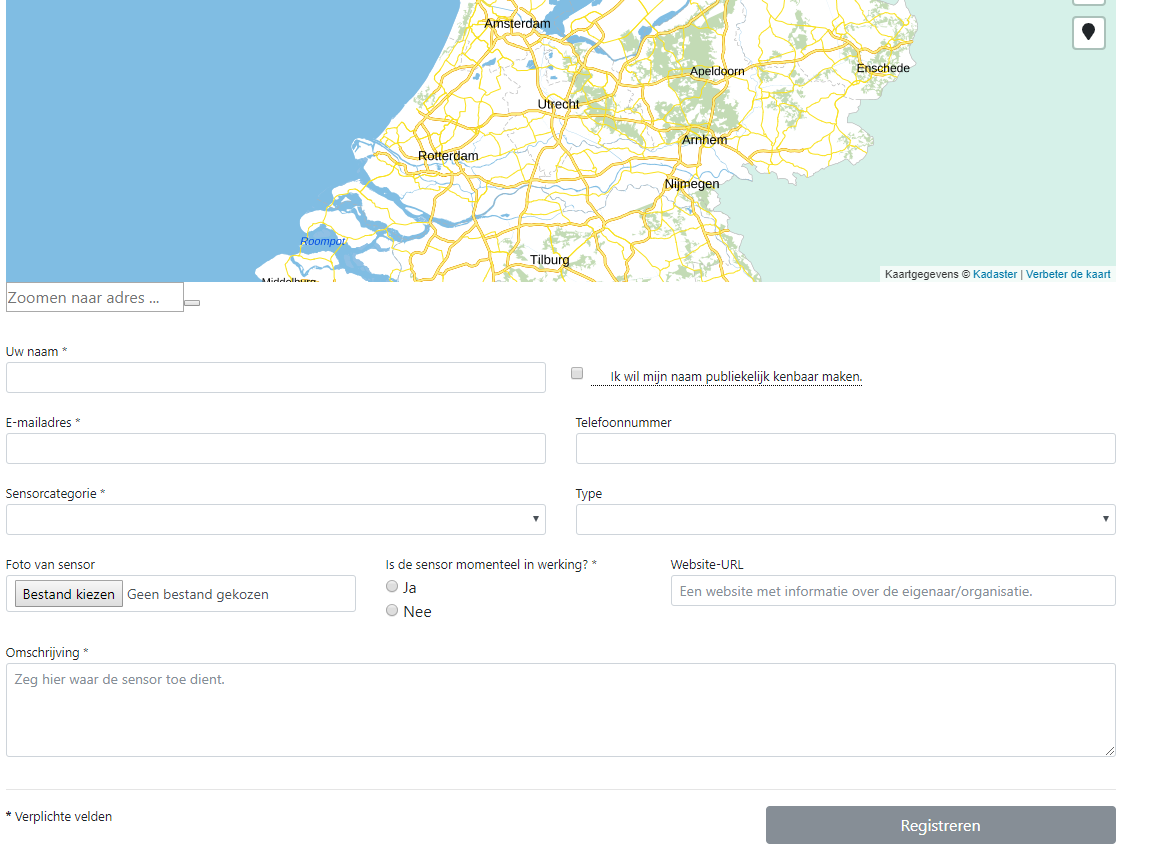
Task: Click the small button beside the address search
Action: pos(192,302)
